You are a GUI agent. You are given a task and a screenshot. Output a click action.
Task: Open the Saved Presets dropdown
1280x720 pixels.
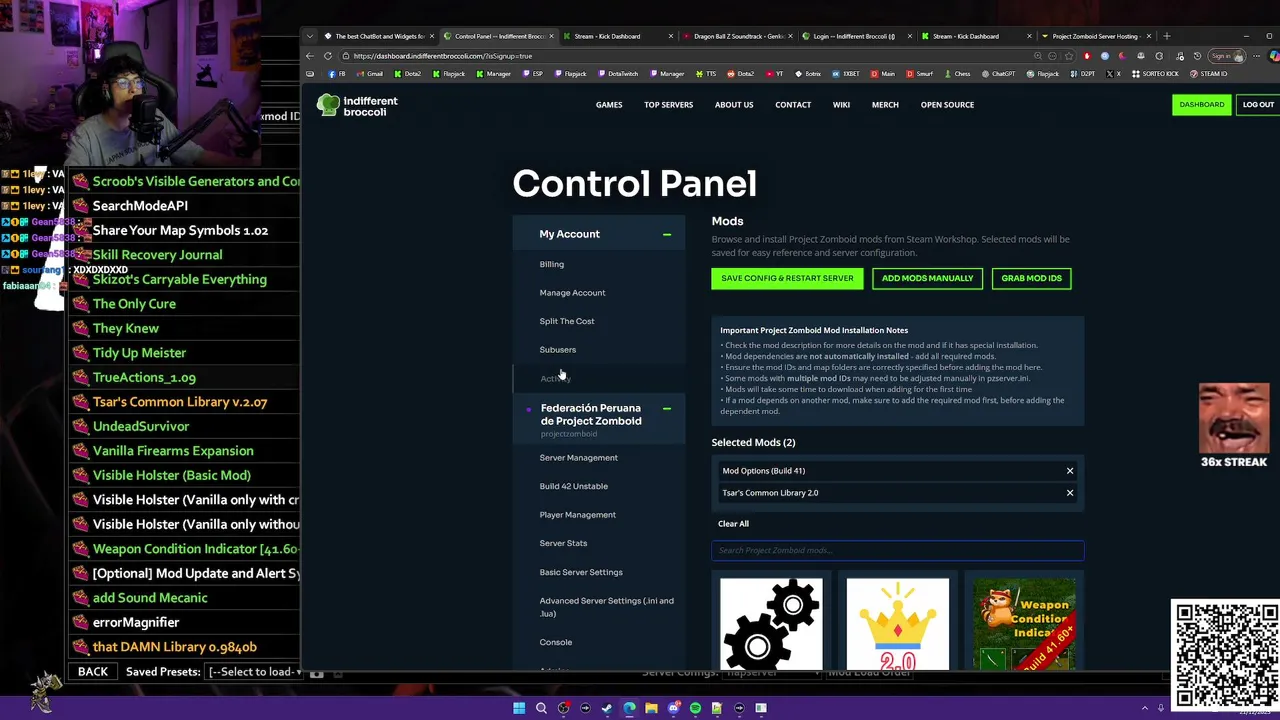254,672
